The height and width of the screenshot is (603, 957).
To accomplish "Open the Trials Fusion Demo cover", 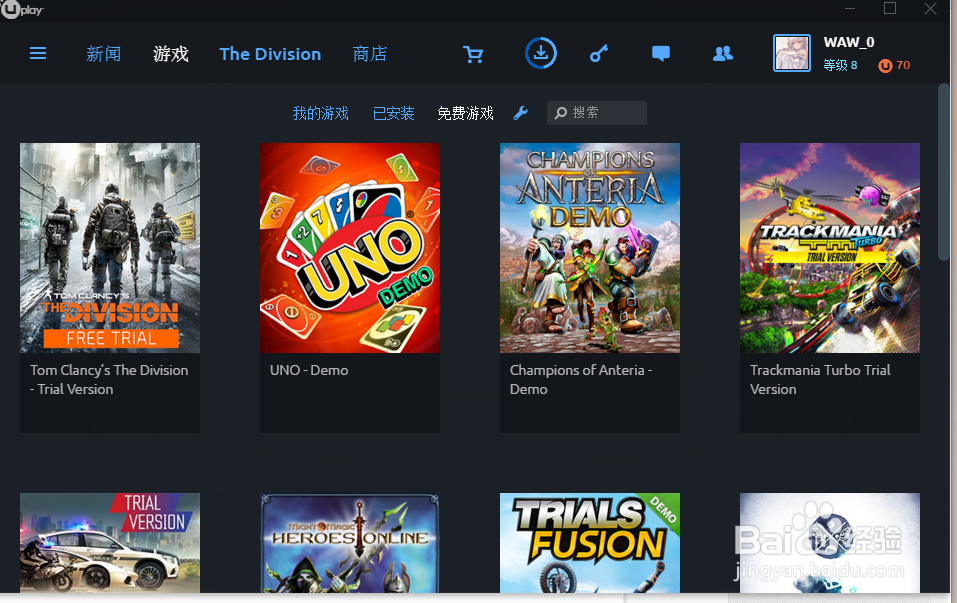I will point(590,543).
